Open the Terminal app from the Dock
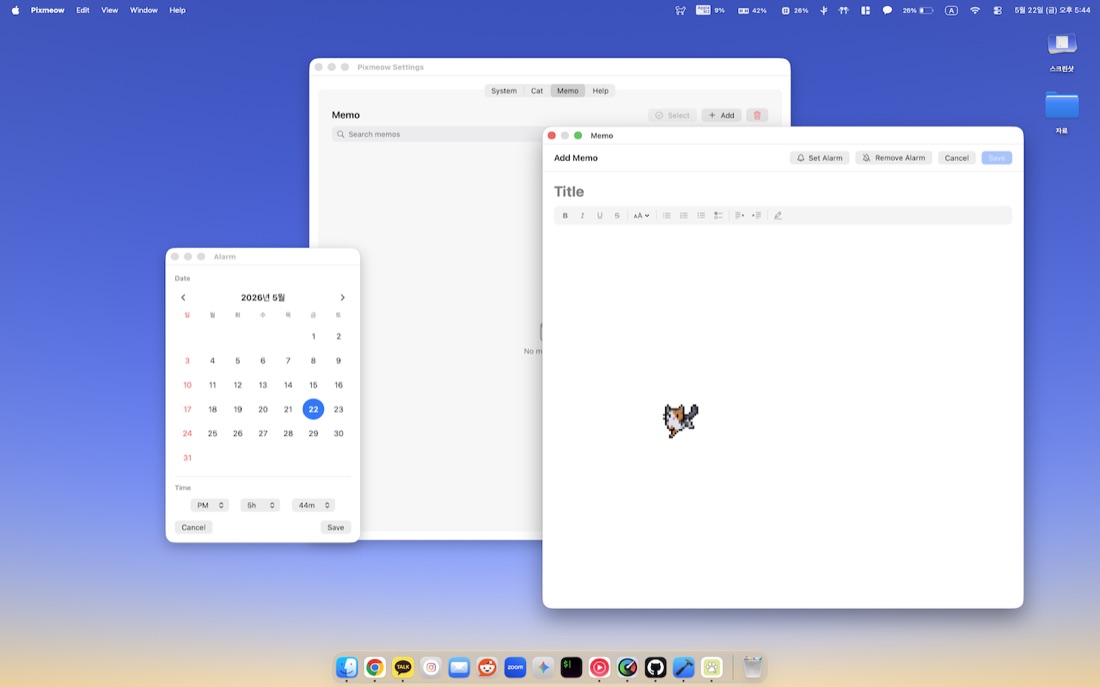 pyautogui.click(x=571, y=667)
